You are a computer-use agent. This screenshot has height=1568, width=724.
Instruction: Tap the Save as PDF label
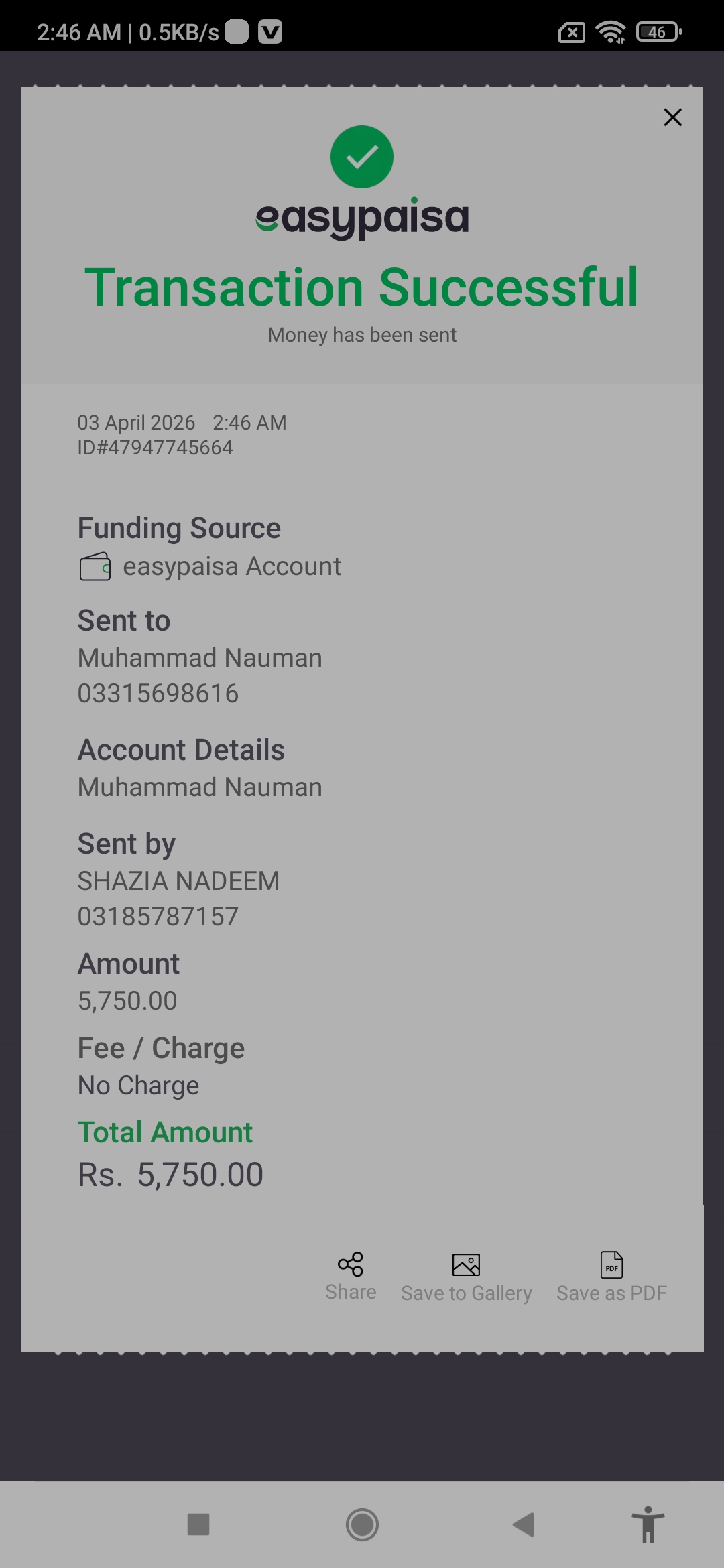point(611,1293)
